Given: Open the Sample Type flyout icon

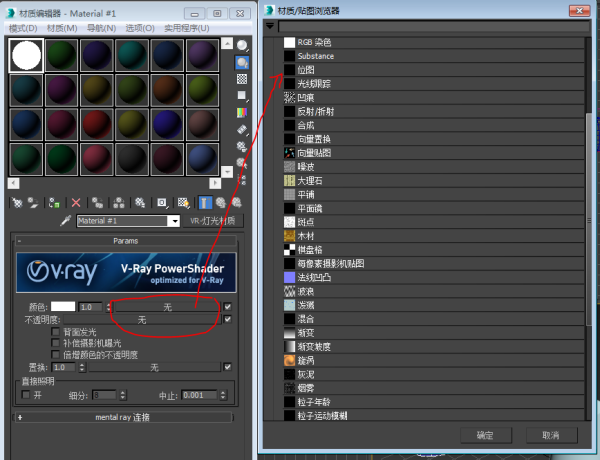Looking at the screenshot, I should point(242,46).
